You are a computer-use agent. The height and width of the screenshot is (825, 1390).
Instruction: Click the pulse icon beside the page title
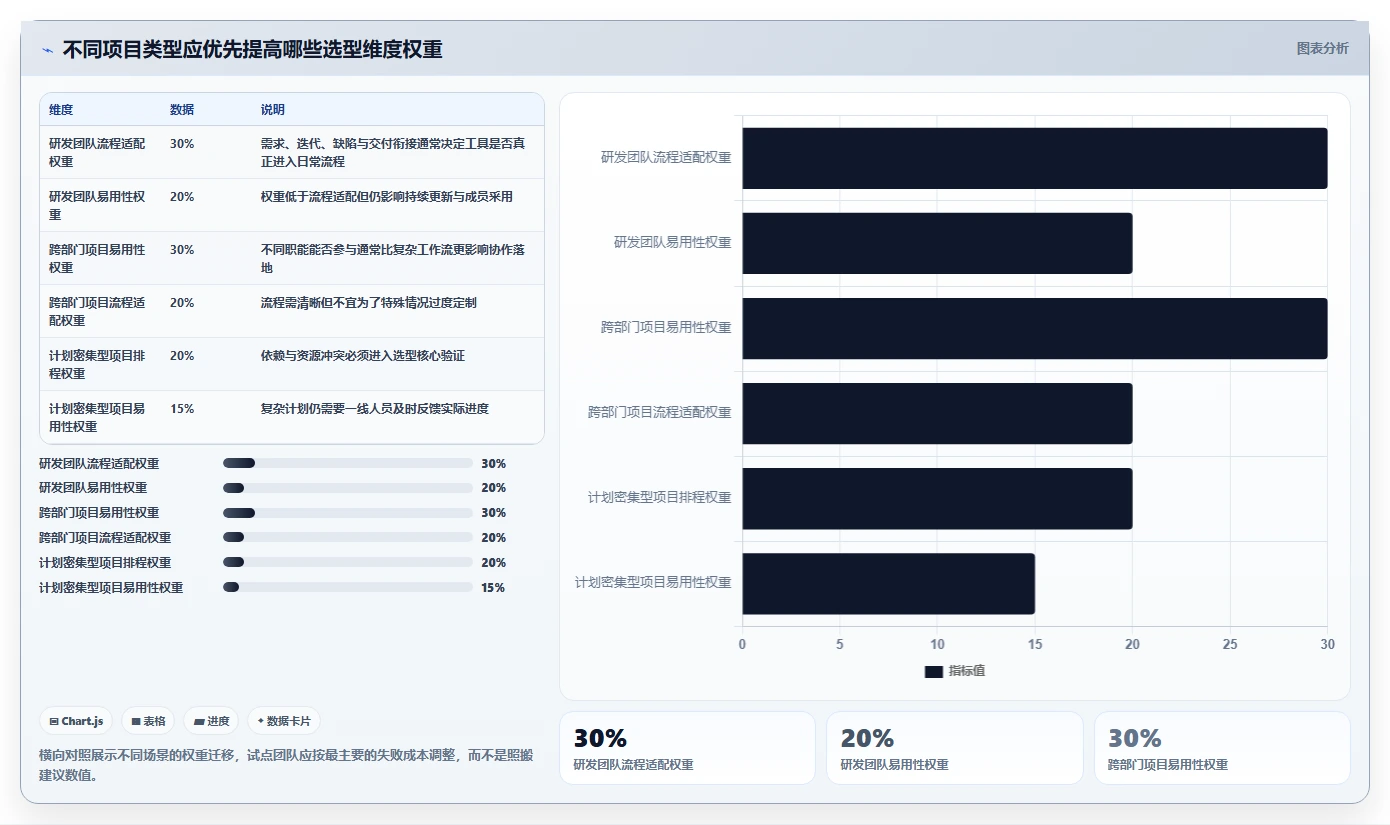click(x=48, y=50)
